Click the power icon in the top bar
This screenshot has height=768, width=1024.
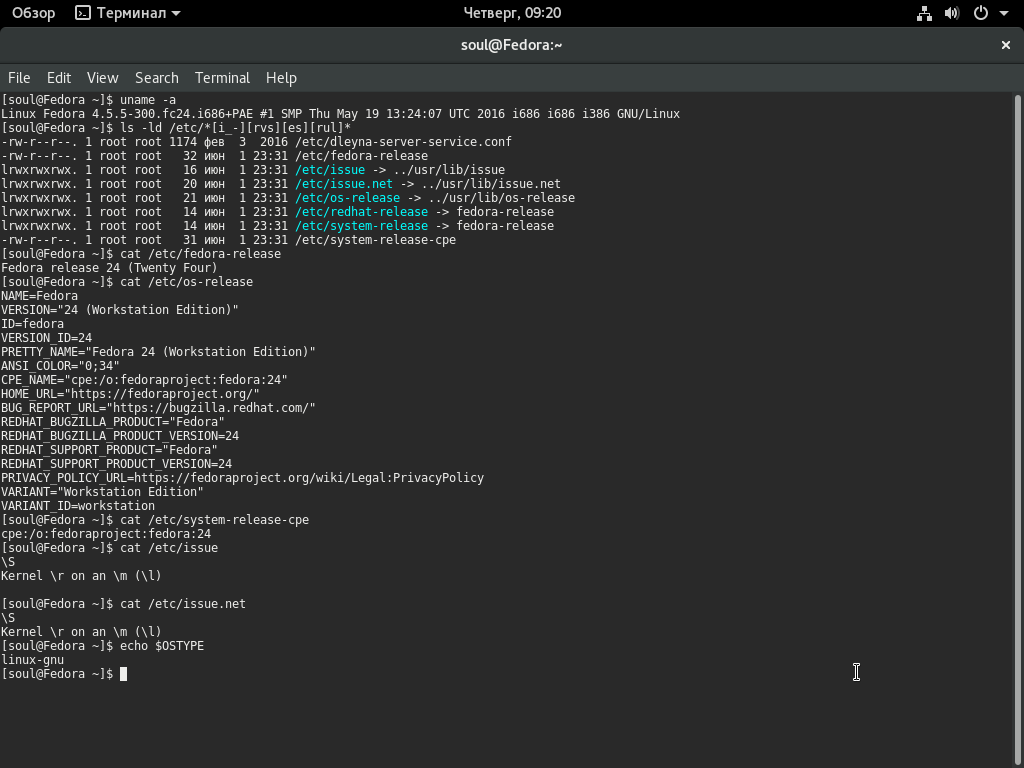coord(981,13)
